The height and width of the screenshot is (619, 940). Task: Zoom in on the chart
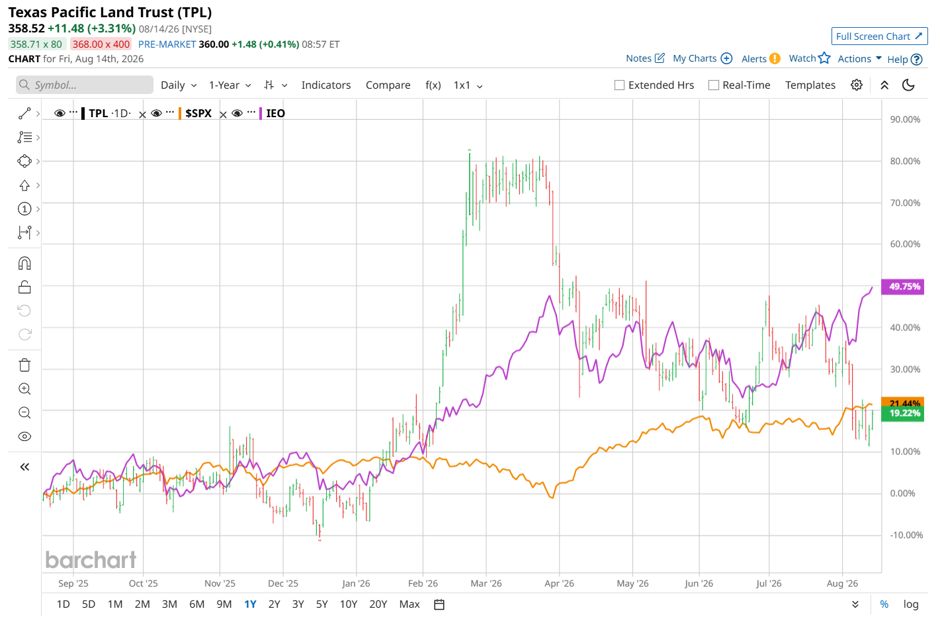[x=25, y=389]
